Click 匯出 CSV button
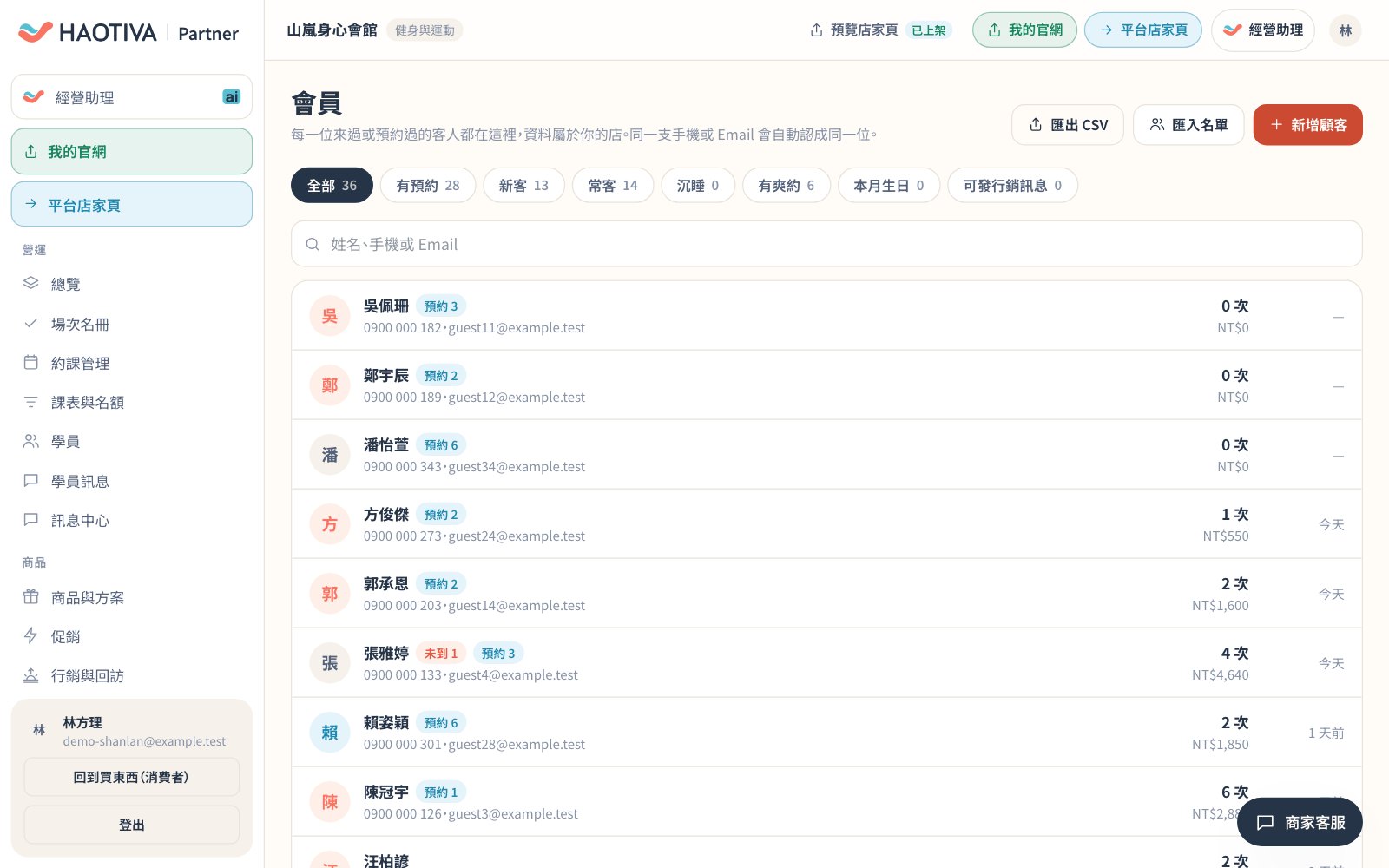1389x868 pixels. click(x=1068, y=125)
